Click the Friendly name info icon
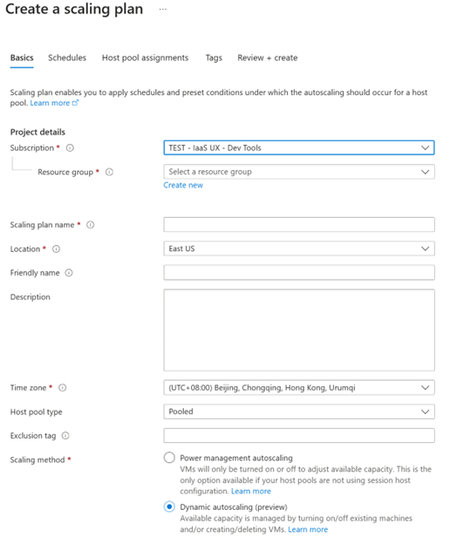 (69, 273)
